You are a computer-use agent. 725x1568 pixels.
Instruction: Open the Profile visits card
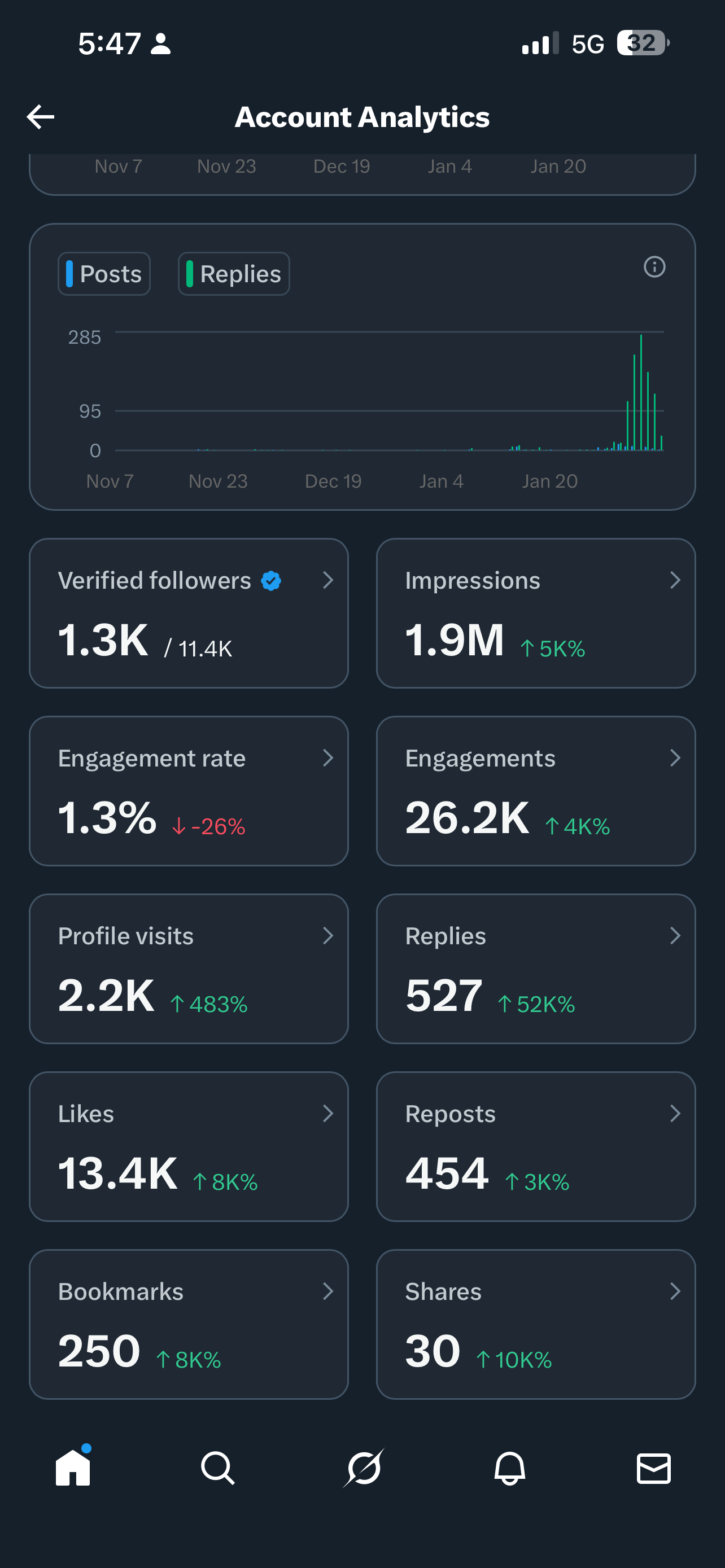189,969
